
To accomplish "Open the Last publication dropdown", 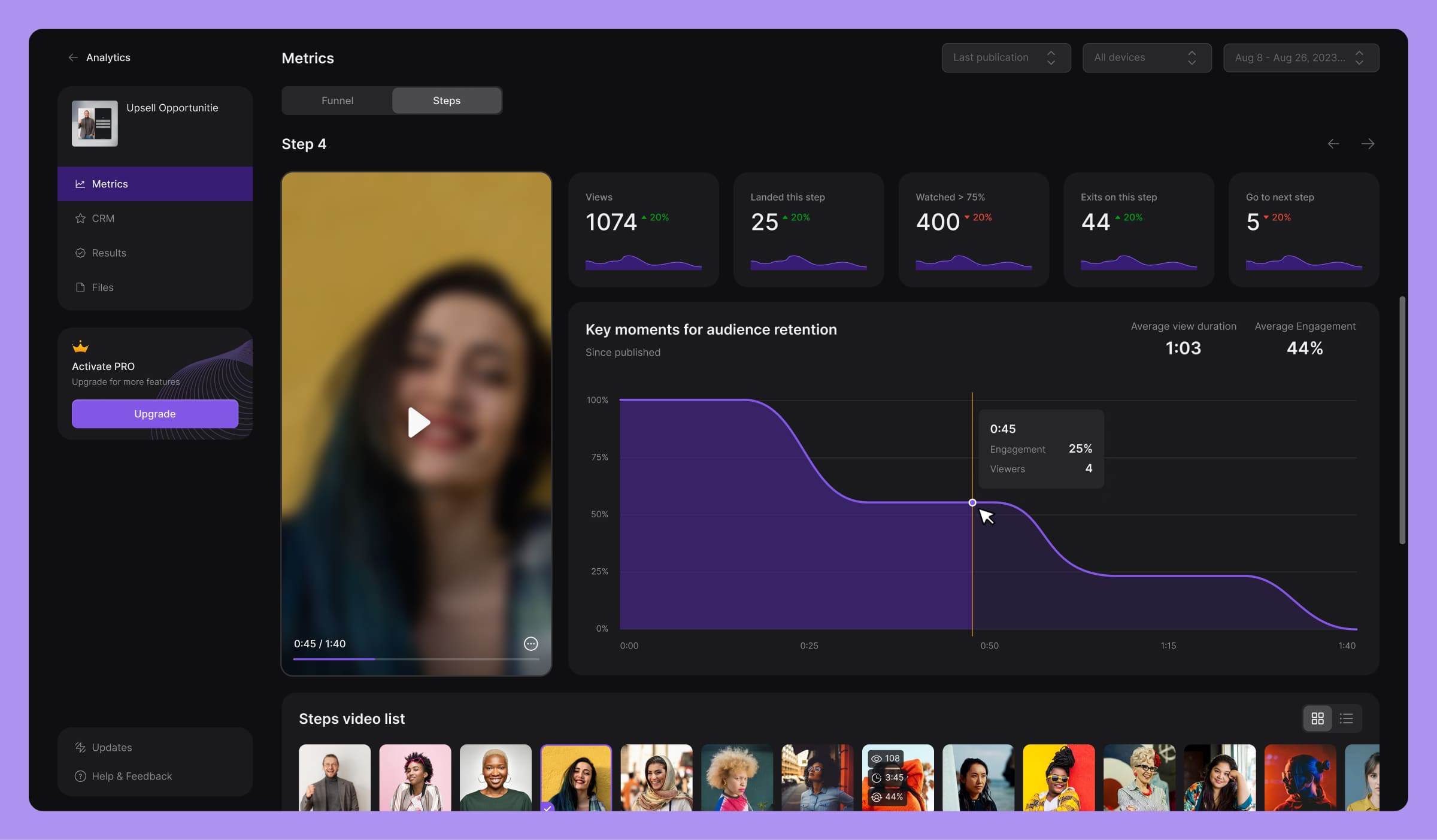I will (x=1006, y=57).
